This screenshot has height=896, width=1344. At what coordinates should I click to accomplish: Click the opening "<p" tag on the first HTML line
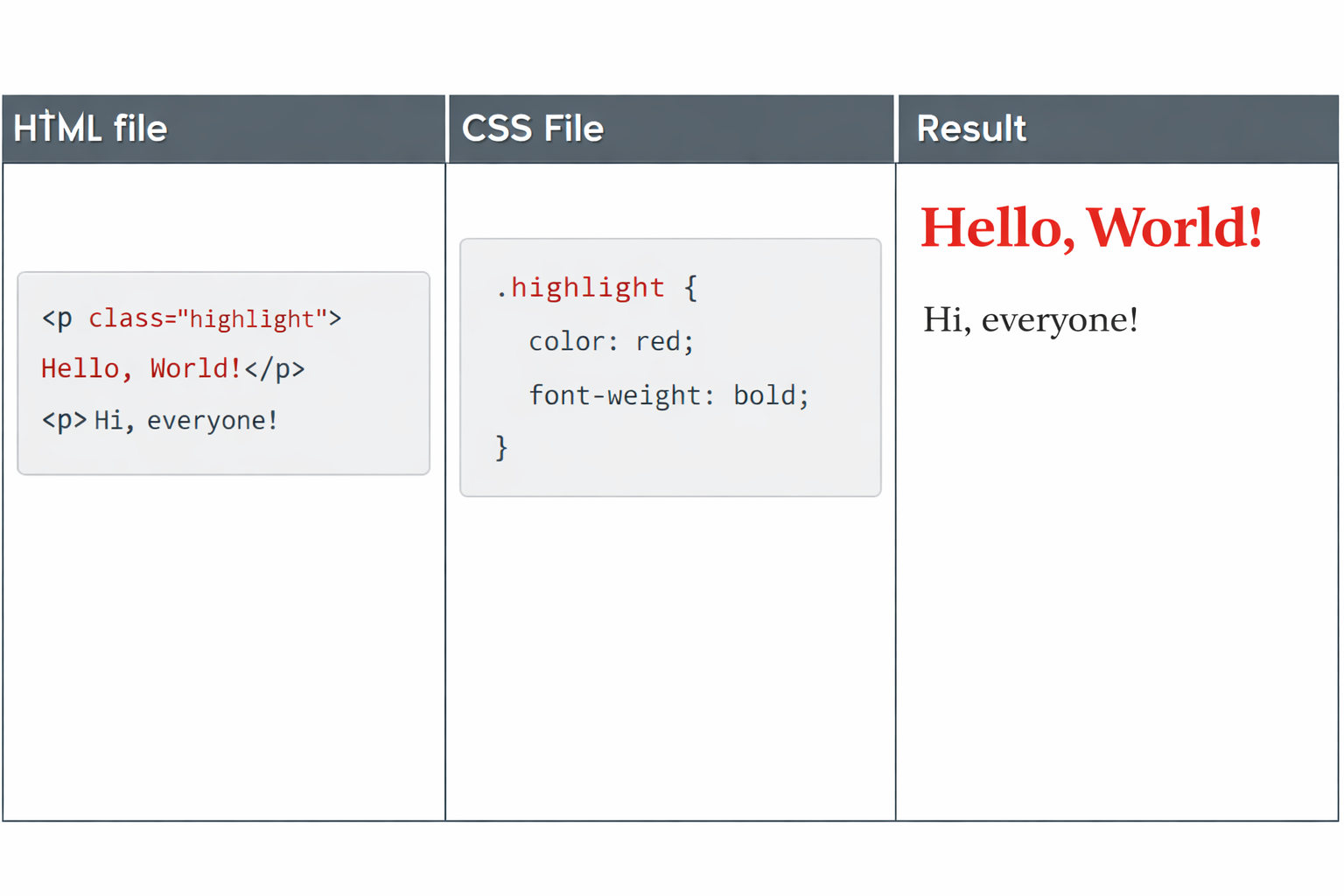point(57,318)
